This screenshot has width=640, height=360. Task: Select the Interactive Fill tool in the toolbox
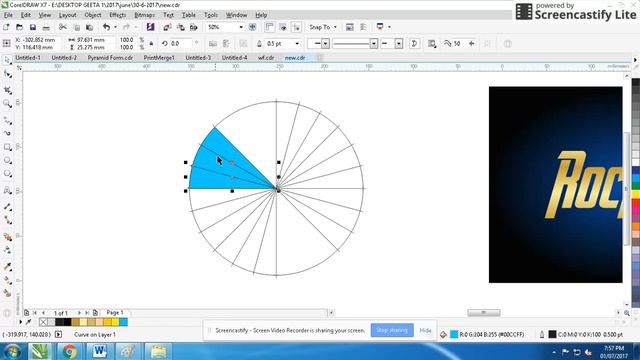[7, 280]
